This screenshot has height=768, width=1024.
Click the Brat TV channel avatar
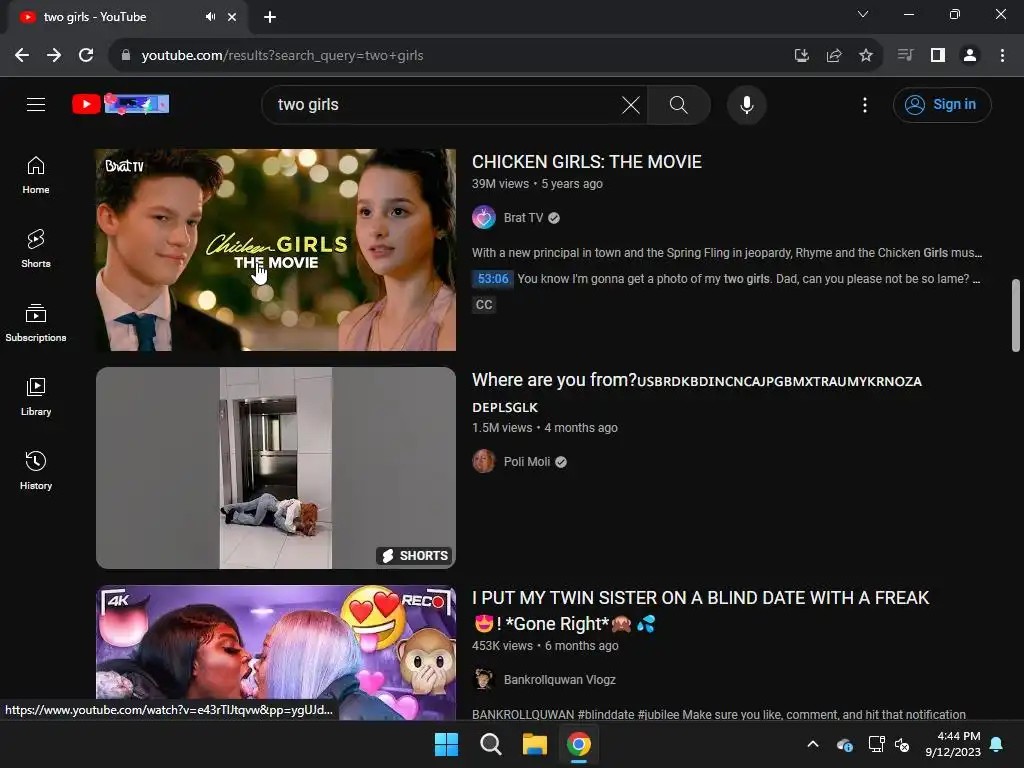pos(484,217)
